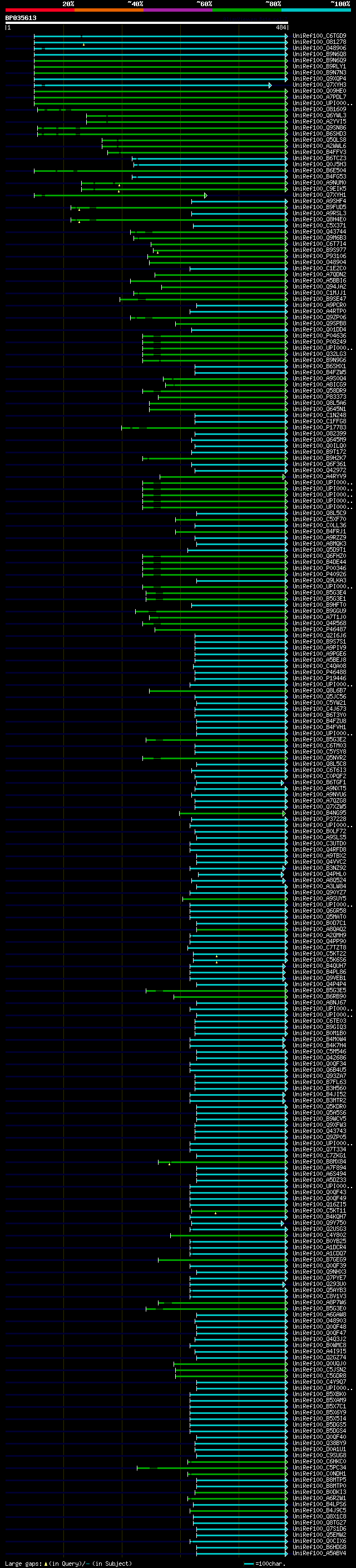356x1568 pixels.
Task: Select the UniRef100_A7QDN2 label
Action: pyautogui.click(x=319, y=275)
